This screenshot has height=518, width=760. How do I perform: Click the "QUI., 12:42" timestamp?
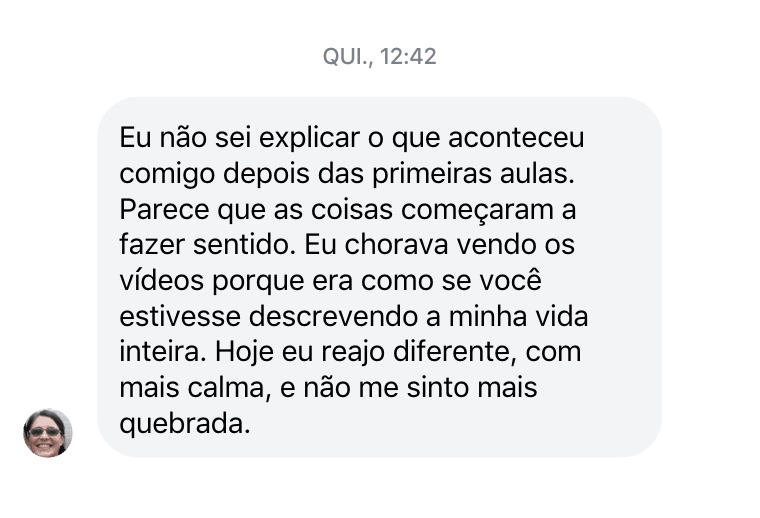(379, 57)
